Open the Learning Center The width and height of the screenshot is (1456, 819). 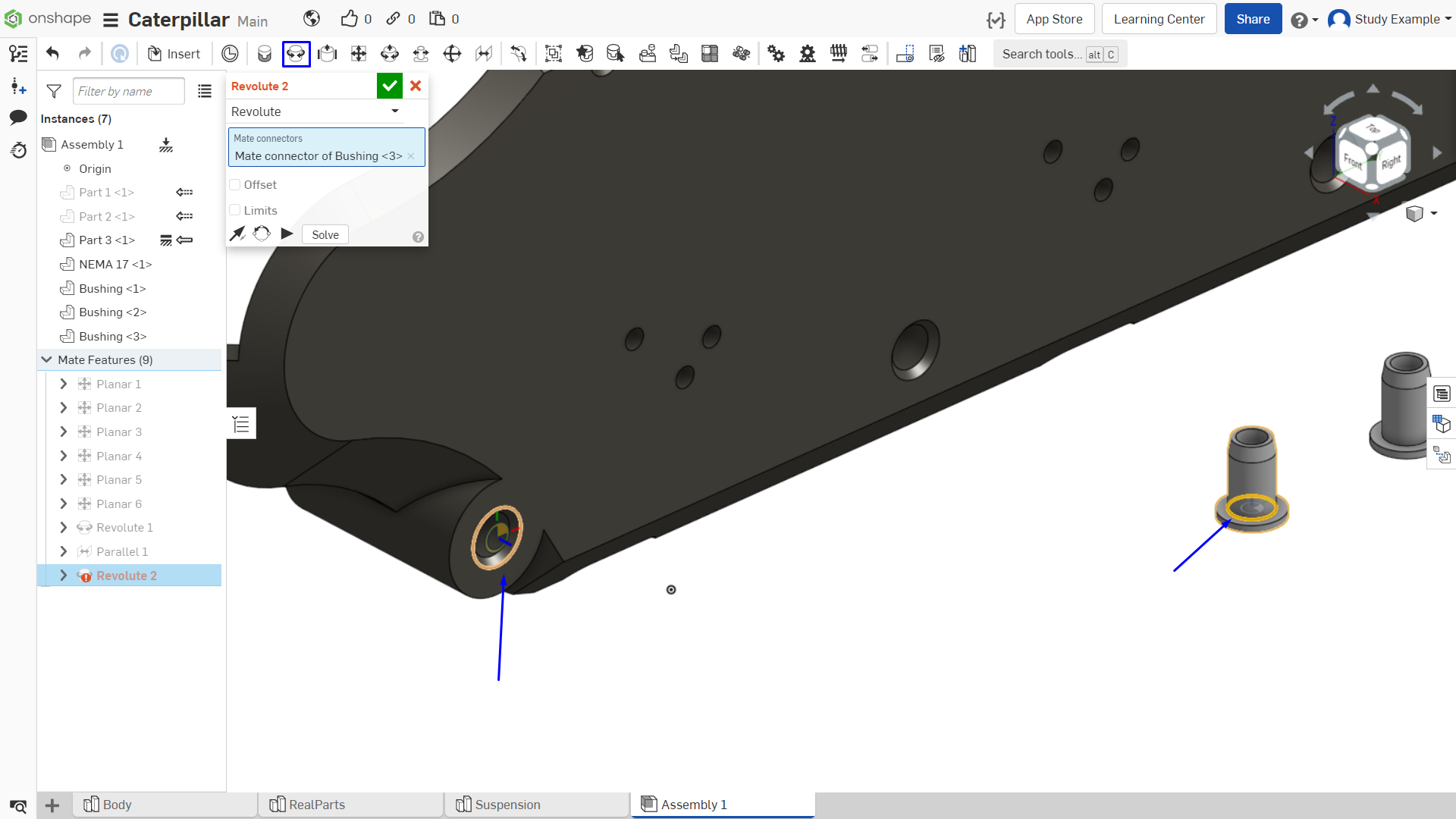click(x=1159, y=19)
